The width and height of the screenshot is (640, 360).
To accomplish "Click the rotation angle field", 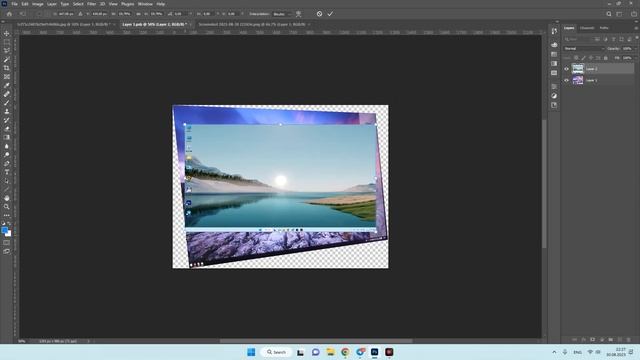I will click(180, 14).
